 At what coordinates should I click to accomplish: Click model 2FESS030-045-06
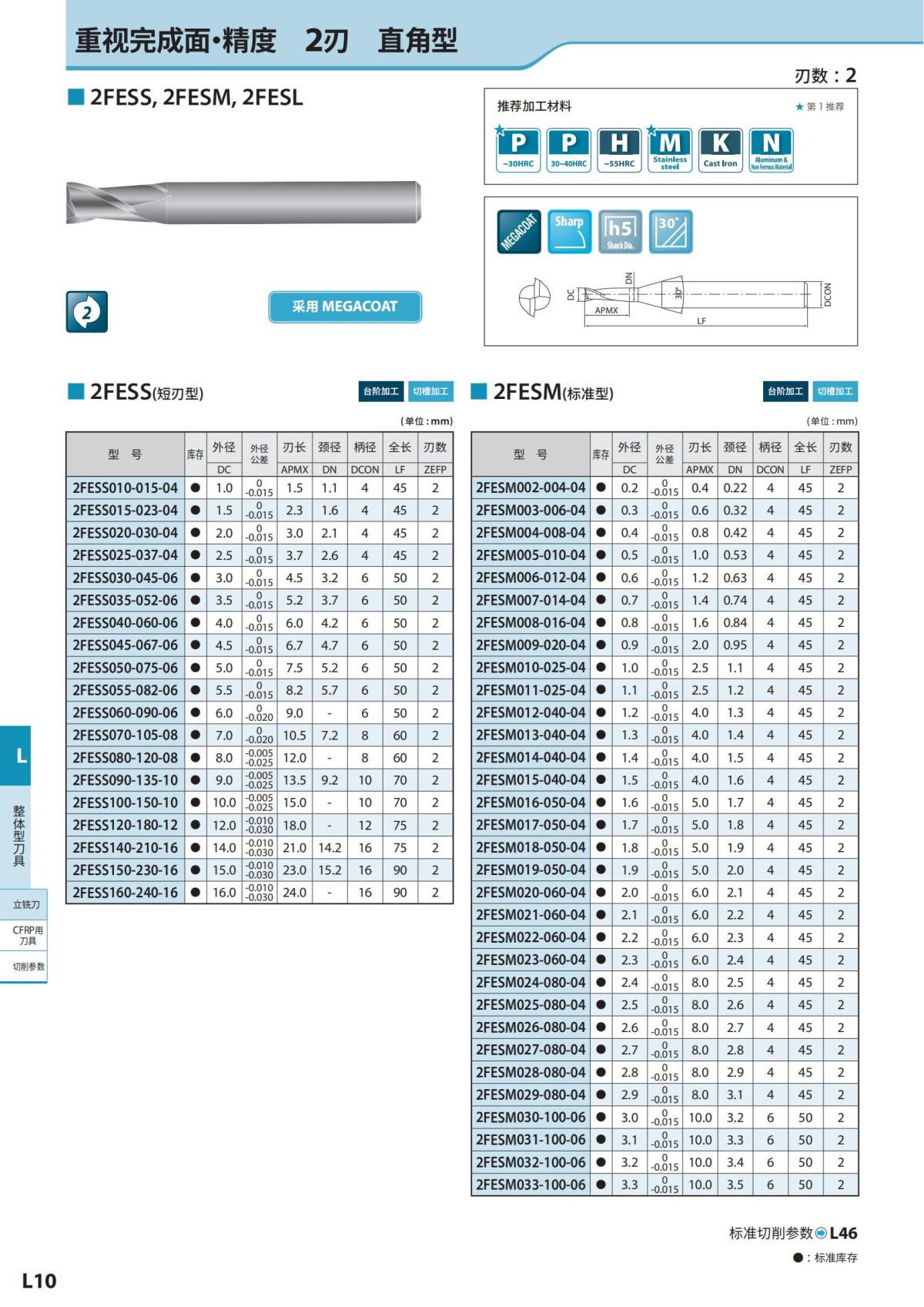(x=126, y=578)
